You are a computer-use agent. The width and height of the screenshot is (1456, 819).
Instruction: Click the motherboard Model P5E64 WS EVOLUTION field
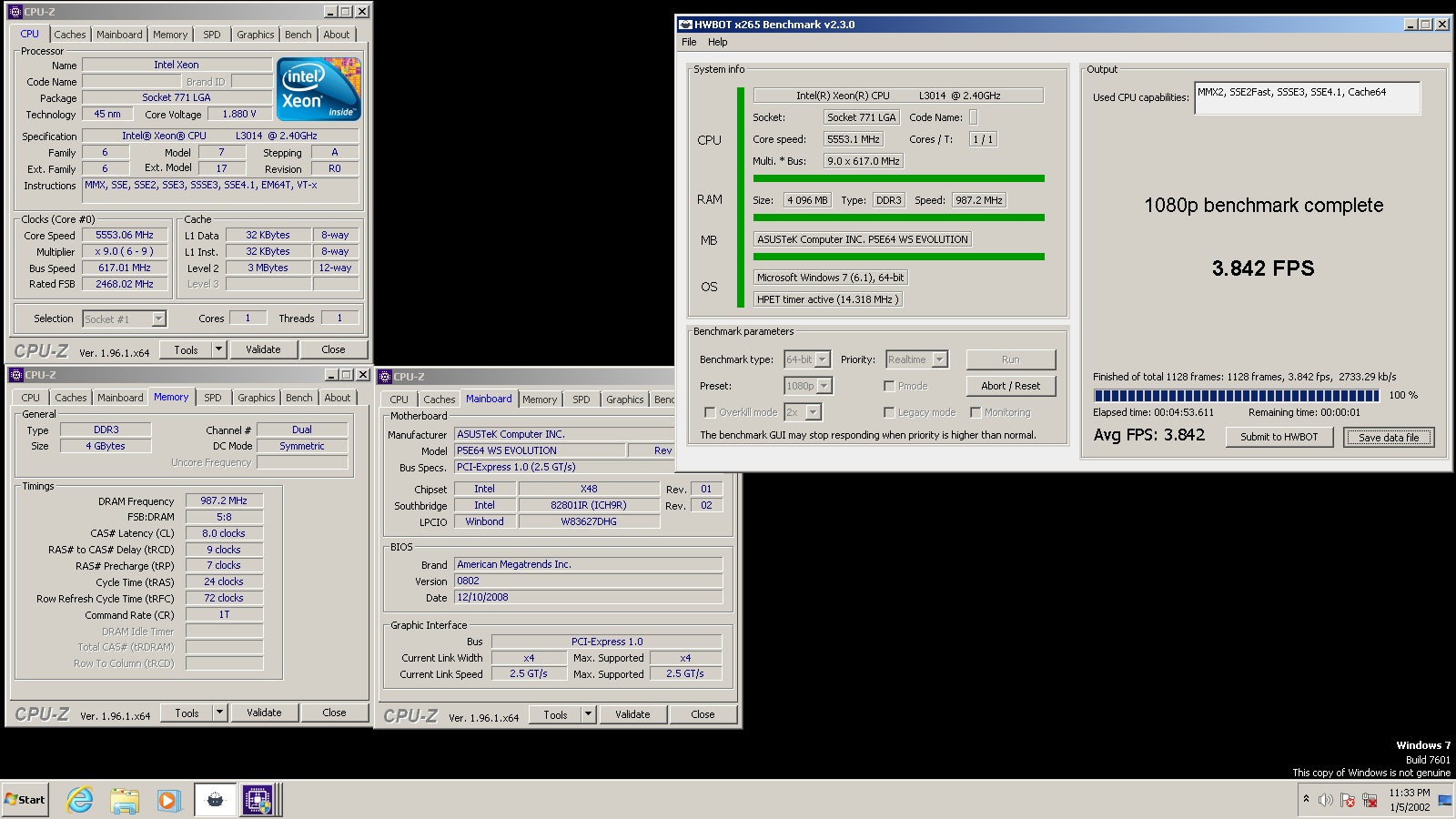pos(540,450)
